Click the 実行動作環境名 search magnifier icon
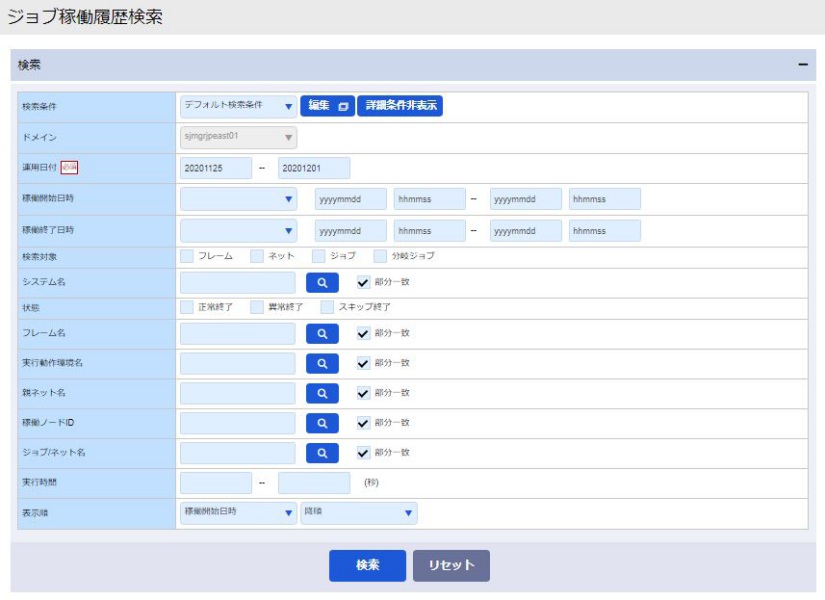This screenshot has width=825, height=600. (322, 364)
